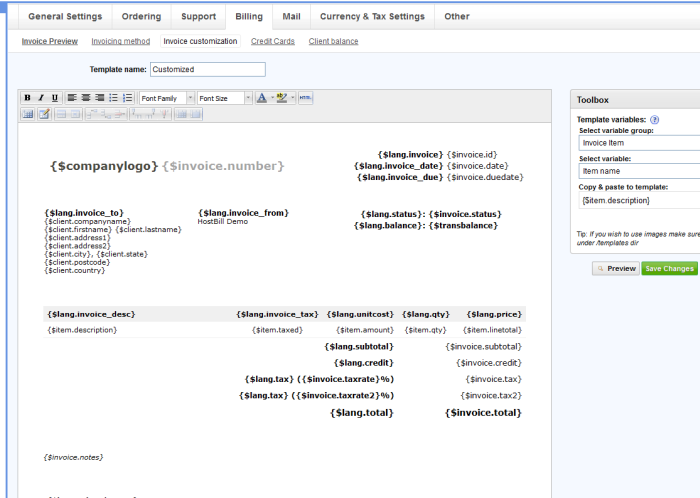Click the delete row icon
This screenshot has height=498, width=700.
pyautogui.click(x=120, y=114)
